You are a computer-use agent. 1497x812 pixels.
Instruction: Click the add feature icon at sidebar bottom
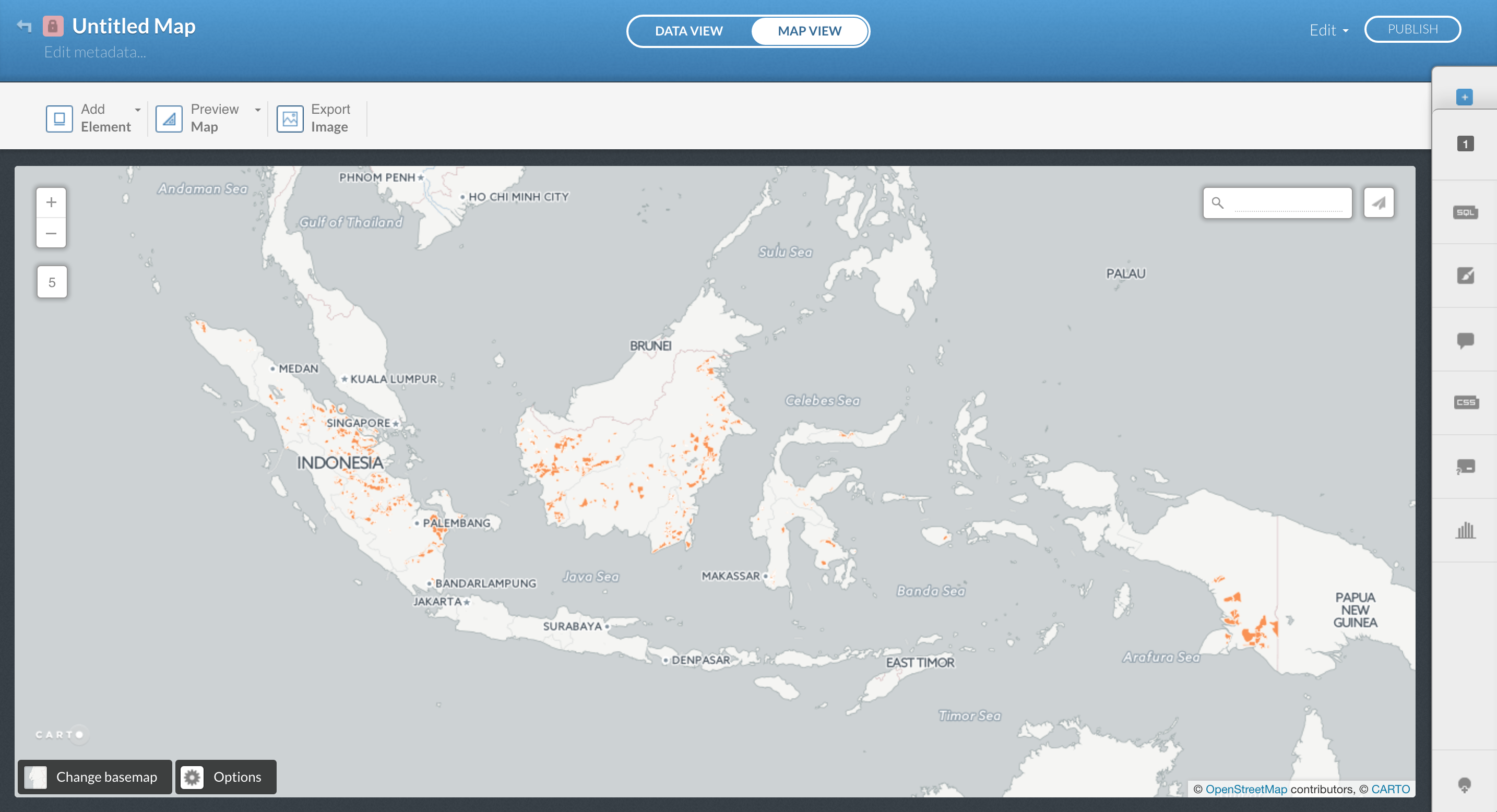coord(1465,785)
